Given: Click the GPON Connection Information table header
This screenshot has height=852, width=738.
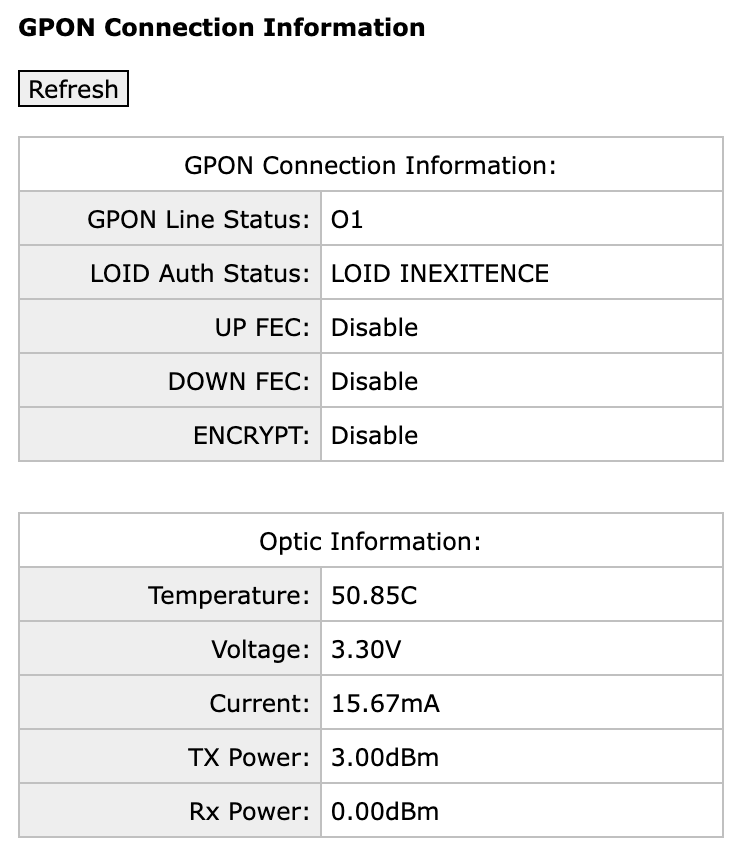Looking at the screenshot, I should [x=371, y=165].
